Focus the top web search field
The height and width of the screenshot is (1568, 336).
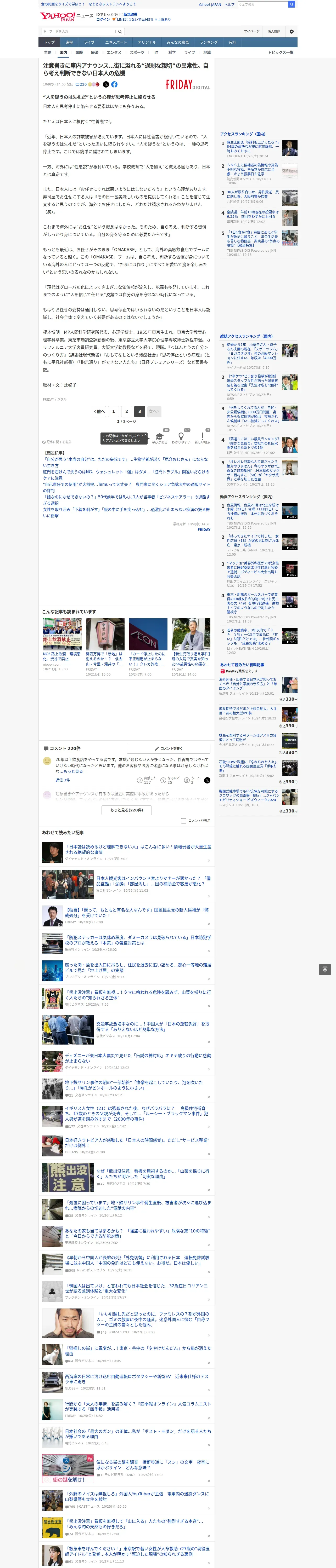[x=263, y=4]
